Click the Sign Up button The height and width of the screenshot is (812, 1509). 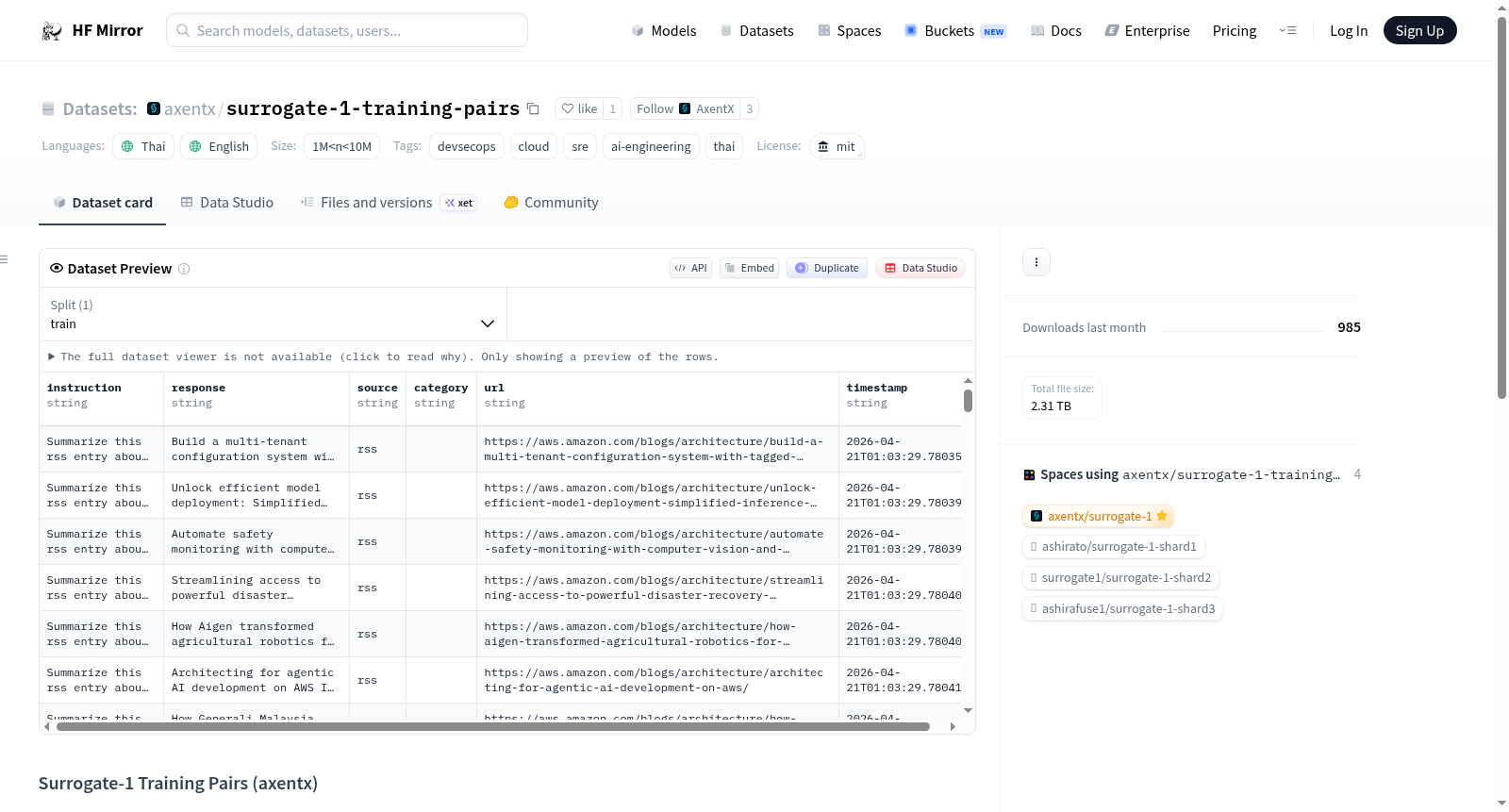[x=1419, y=31]
